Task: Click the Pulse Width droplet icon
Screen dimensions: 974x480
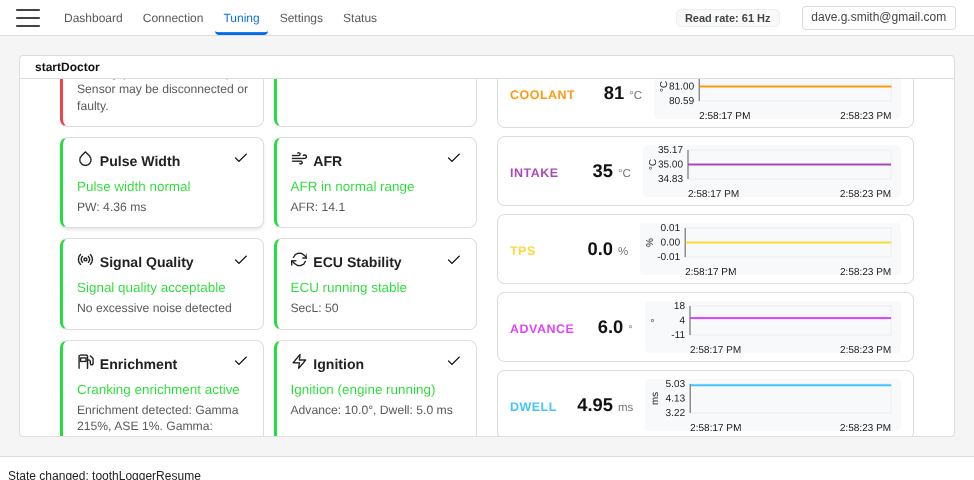Action: [x=85, y=159]
